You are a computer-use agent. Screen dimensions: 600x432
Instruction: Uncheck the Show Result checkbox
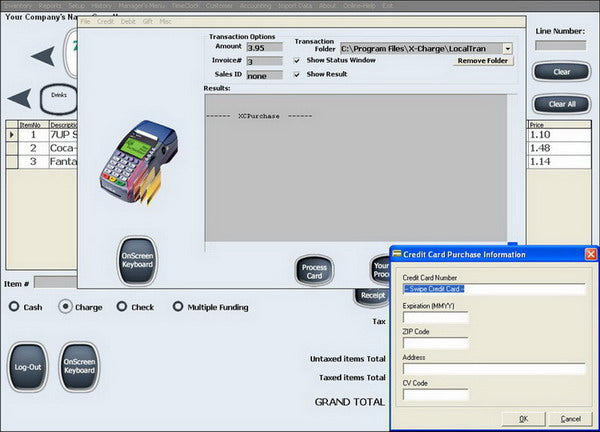pos(297,75)
